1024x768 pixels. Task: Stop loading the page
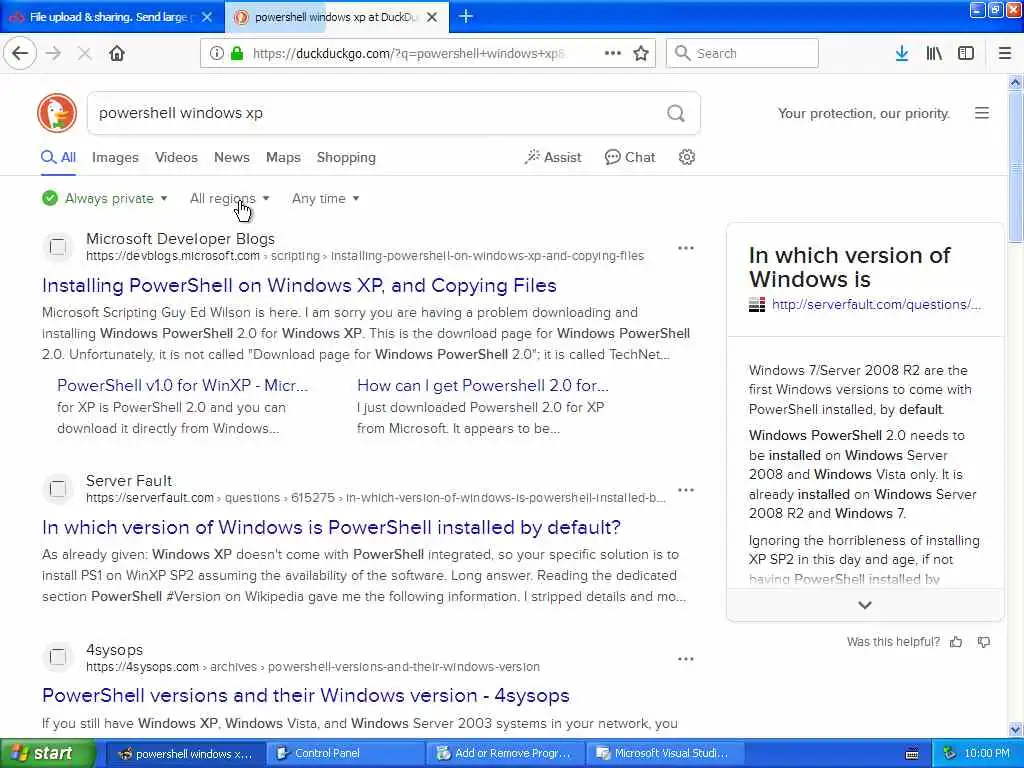point(85,54)
